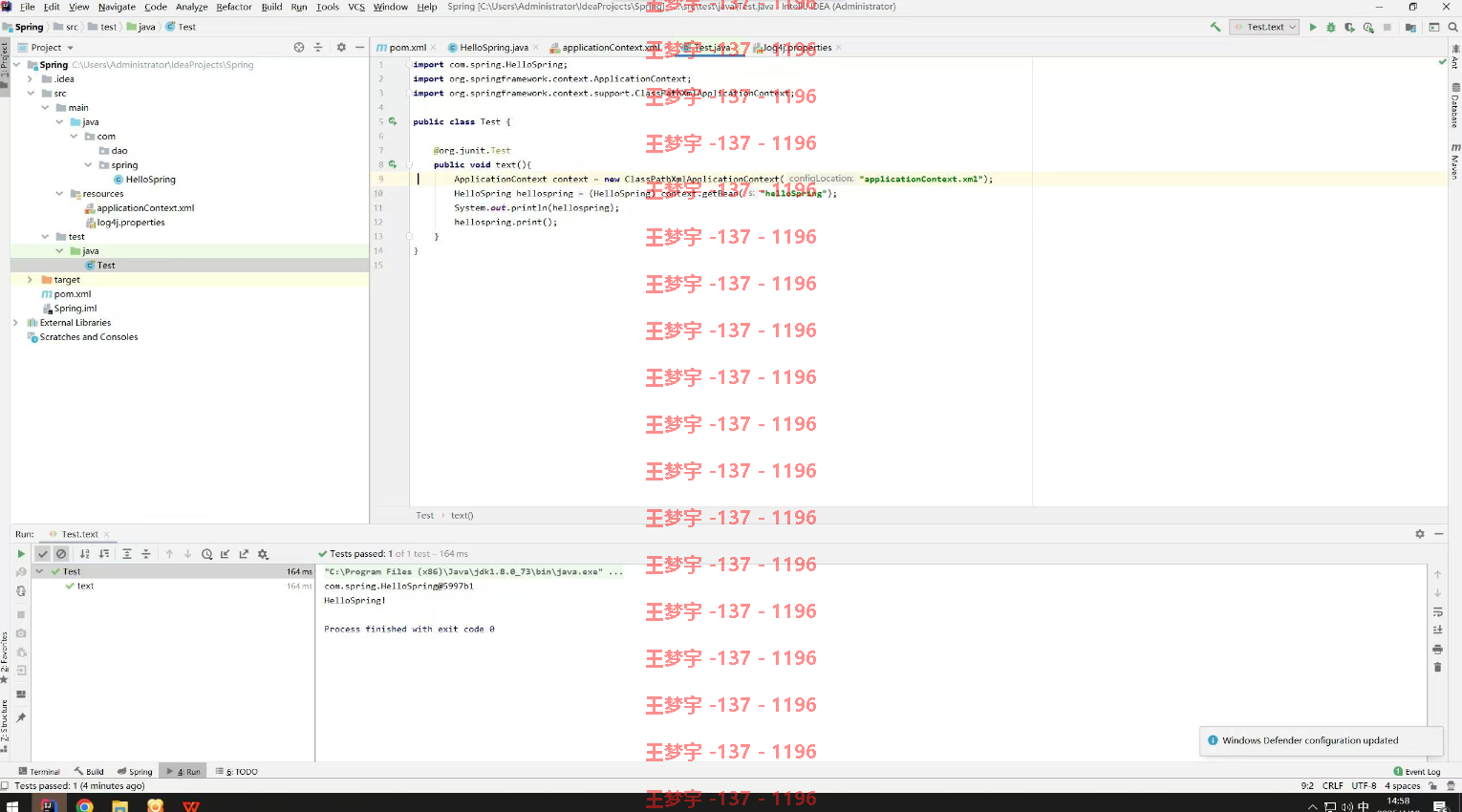Screen dimensions: 1462x812
Task: Expand the target folder
Action: pyautogui.click(x=31, y=280)
